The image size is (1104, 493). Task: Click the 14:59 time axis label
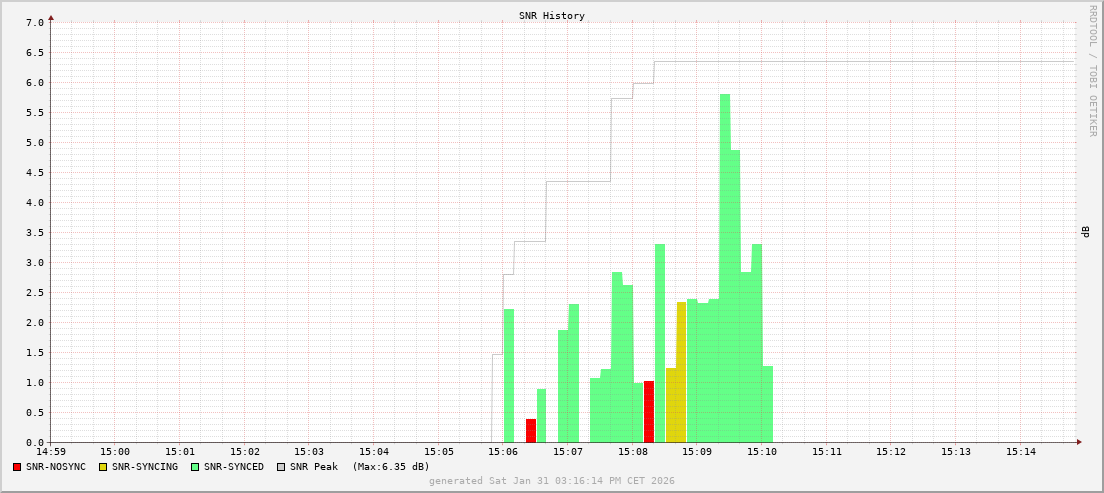click(51, 452)
